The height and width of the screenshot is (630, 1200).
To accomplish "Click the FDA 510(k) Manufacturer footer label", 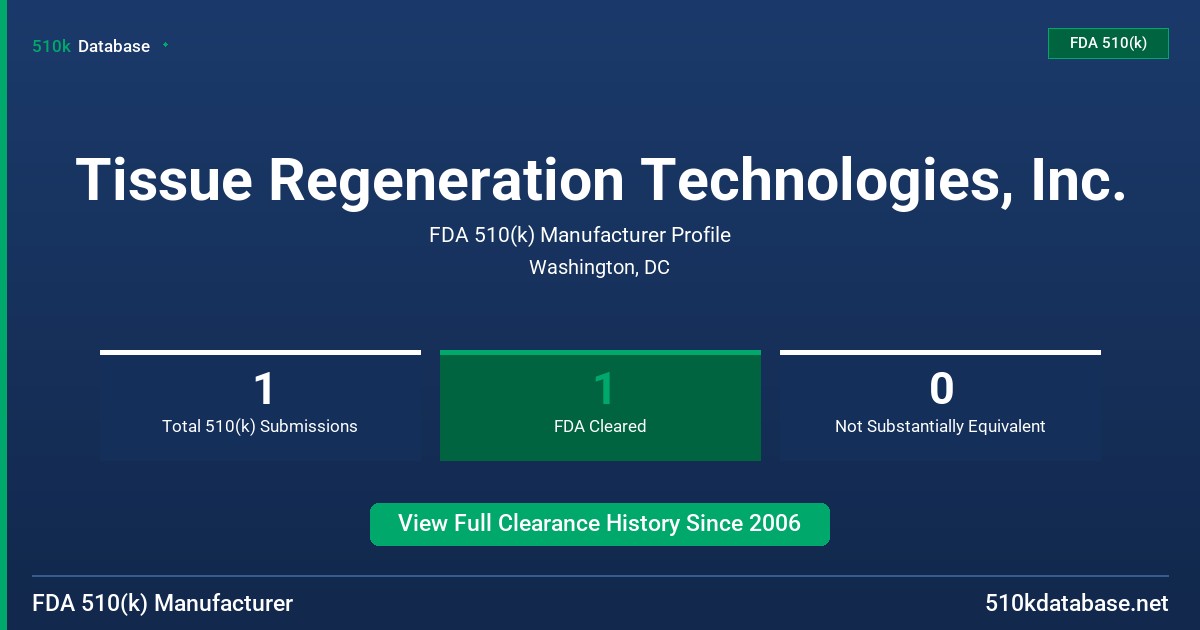I will pos(163,603).
